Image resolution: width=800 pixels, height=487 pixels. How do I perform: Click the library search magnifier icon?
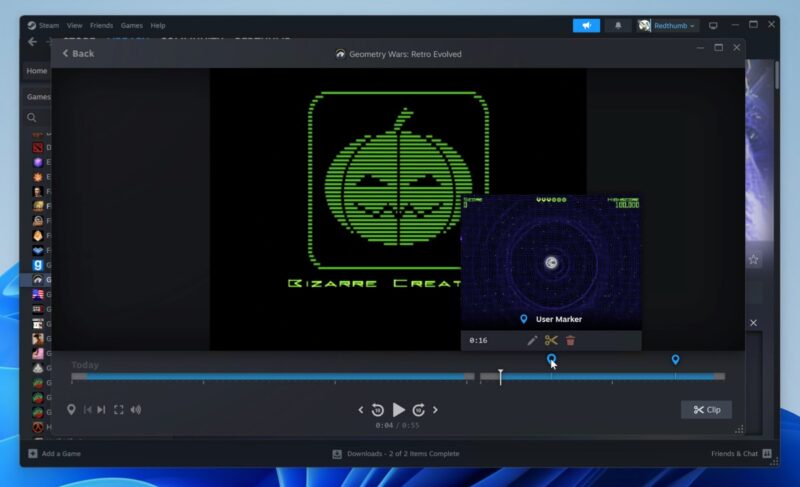tap(32, 118)
